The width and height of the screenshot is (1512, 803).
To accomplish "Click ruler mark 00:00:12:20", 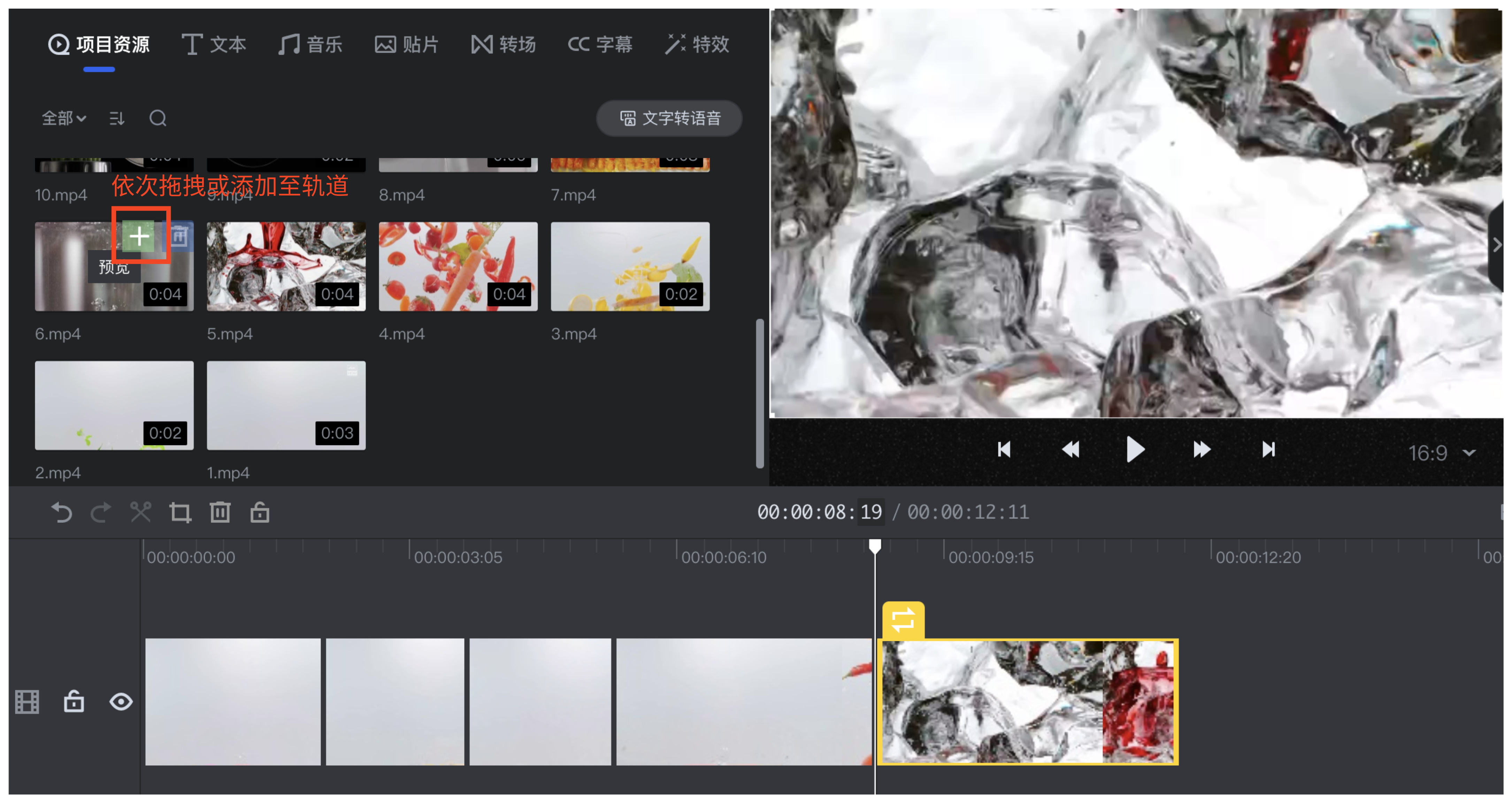I will (x=1258, y=557).
